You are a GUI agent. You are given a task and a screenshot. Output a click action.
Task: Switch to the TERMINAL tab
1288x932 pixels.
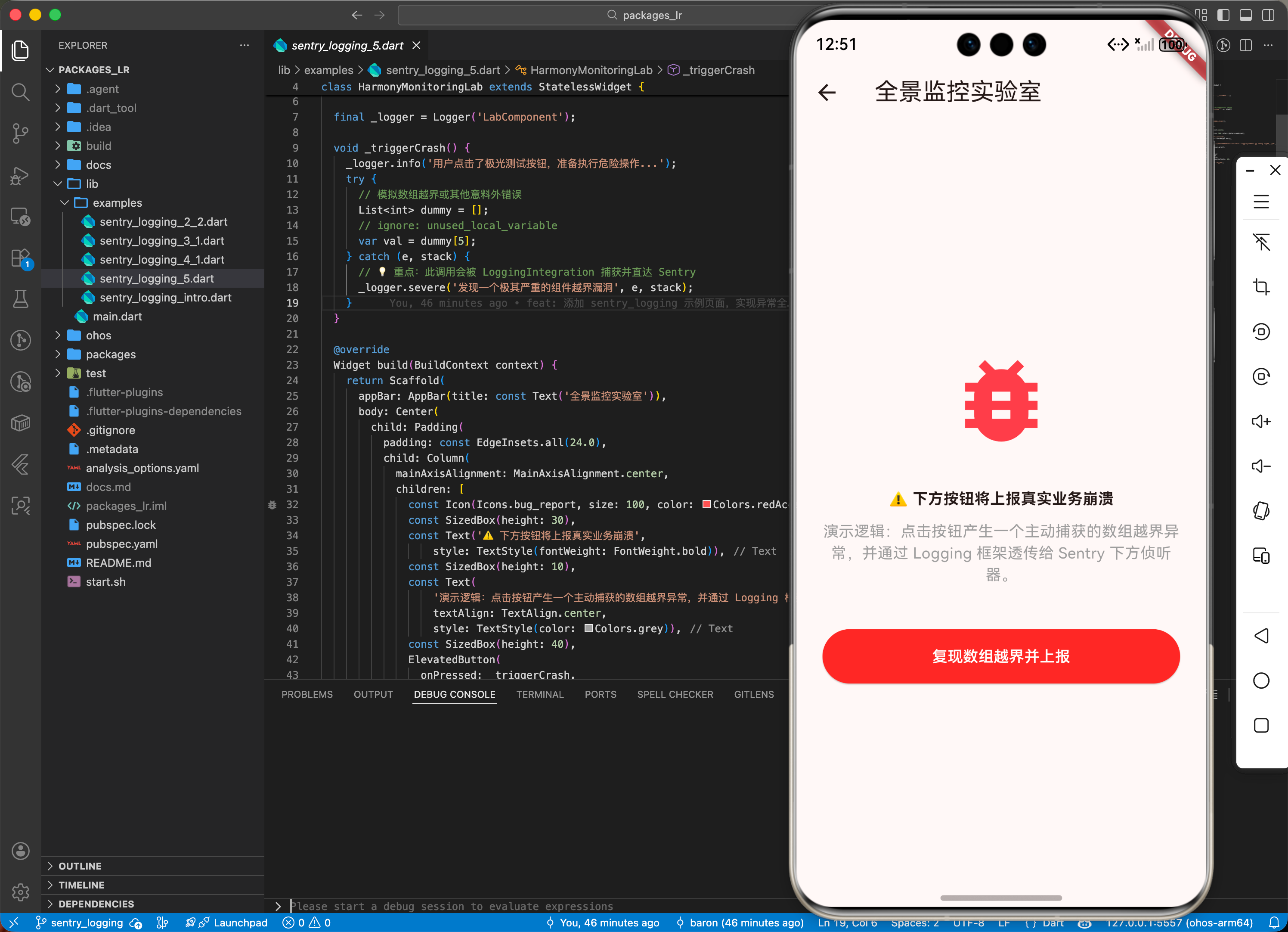pos(539,694)
